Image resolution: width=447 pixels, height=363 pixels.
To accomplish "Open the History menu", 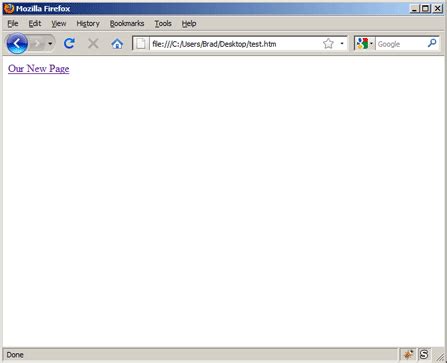I will pyautogui.click(x=88, y=24).
